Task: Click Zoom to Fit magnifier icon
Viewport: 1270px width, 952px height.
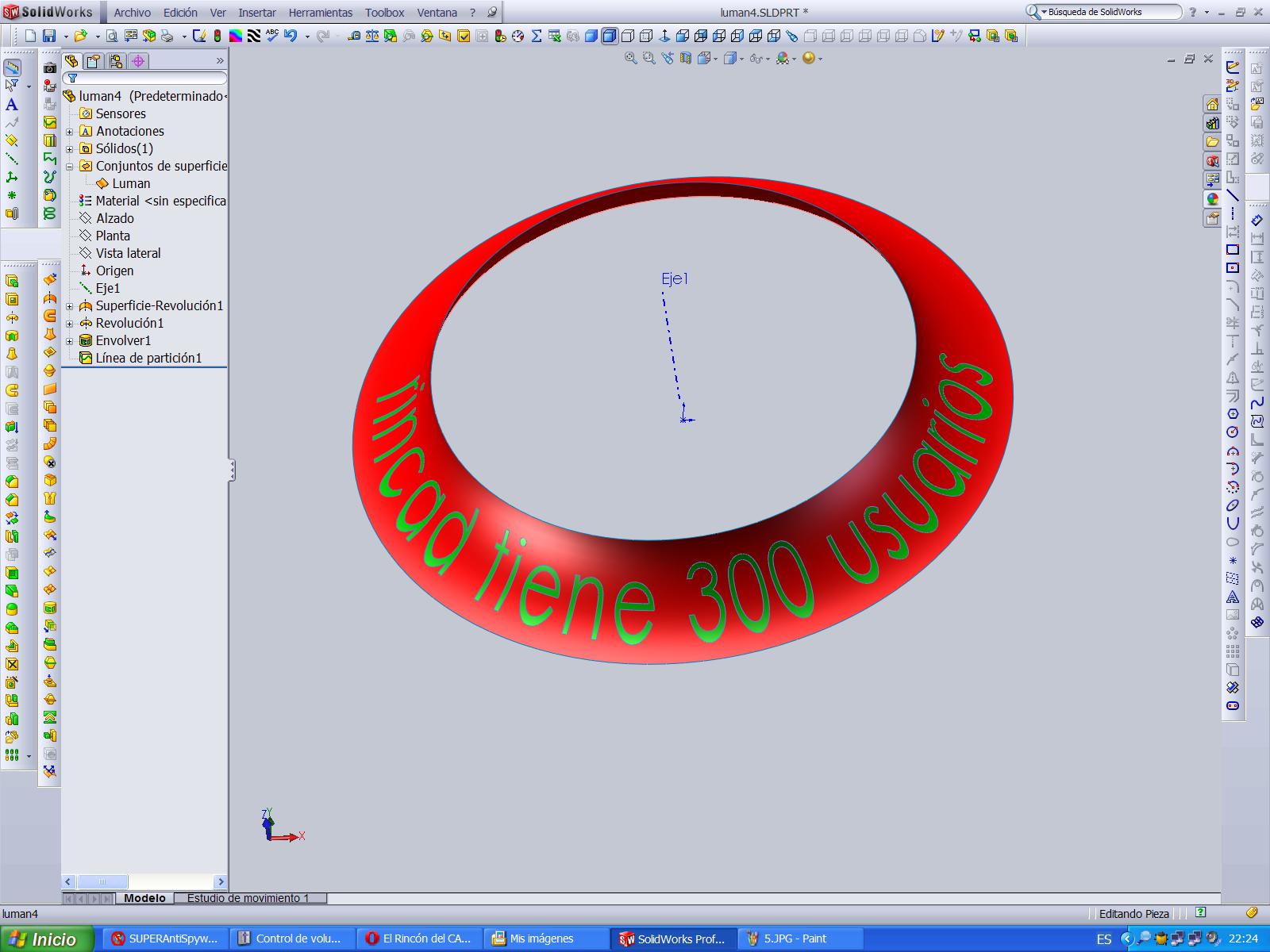Action: point(631,58)
